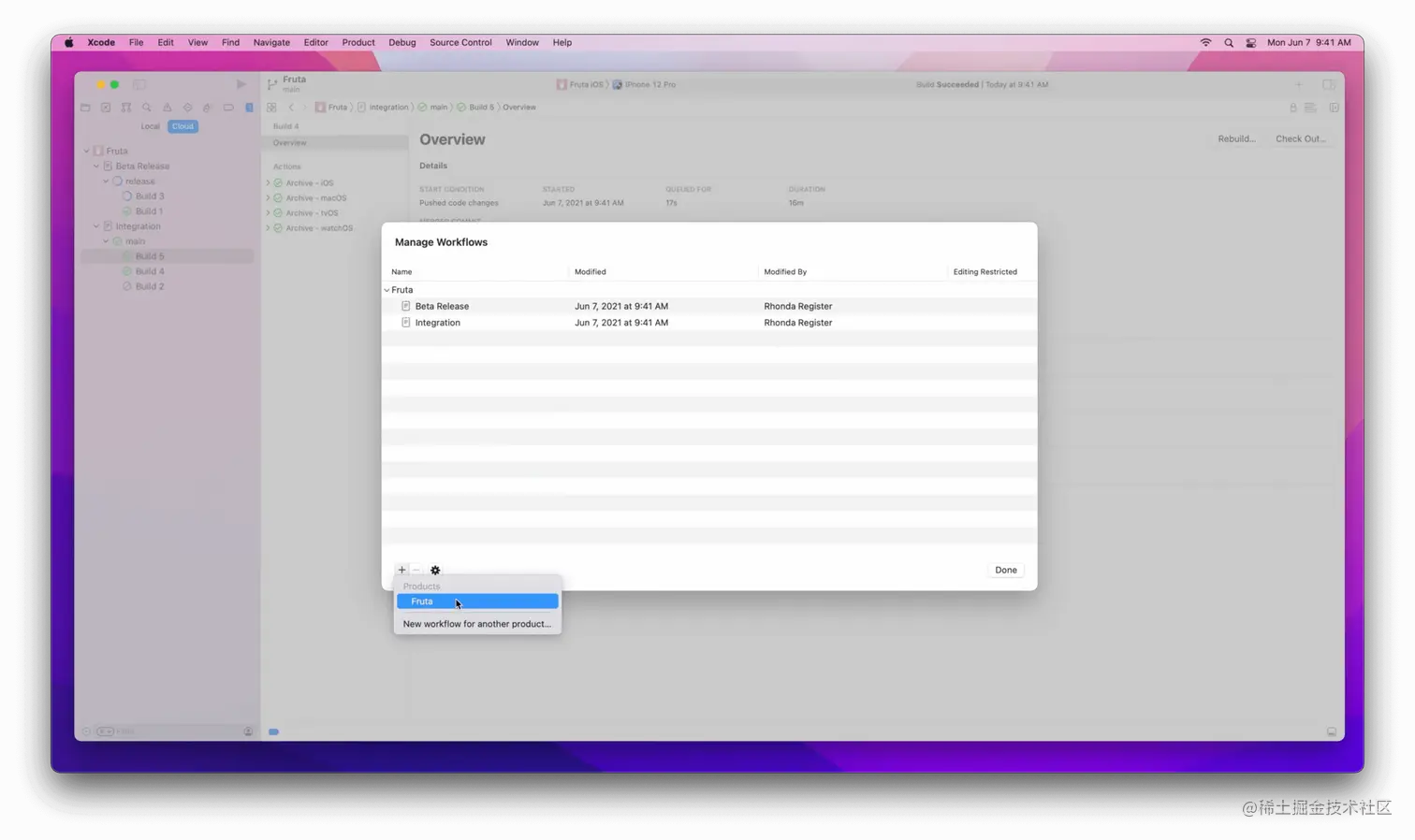Open the Issue navigator warning icon
Viewport: 1415px width, 840px height.
tap(168, 108)
